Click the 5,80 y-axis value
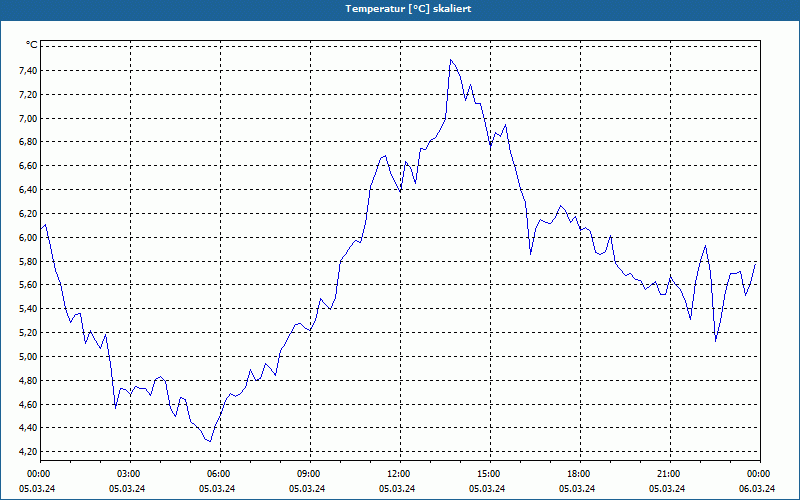This screenshot has height=500, width=800. [x=28, y=262]
